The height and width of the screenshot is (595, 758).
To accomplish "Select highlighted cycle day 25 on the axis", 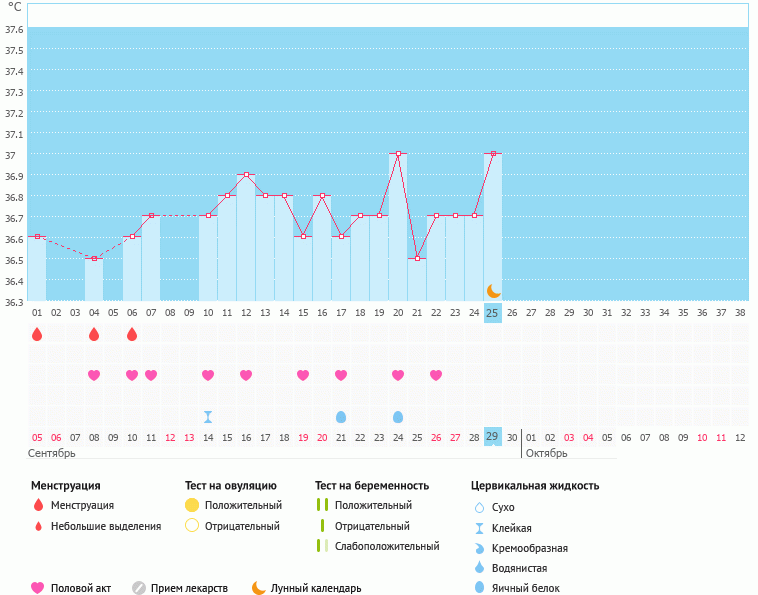I will point(492,313).
